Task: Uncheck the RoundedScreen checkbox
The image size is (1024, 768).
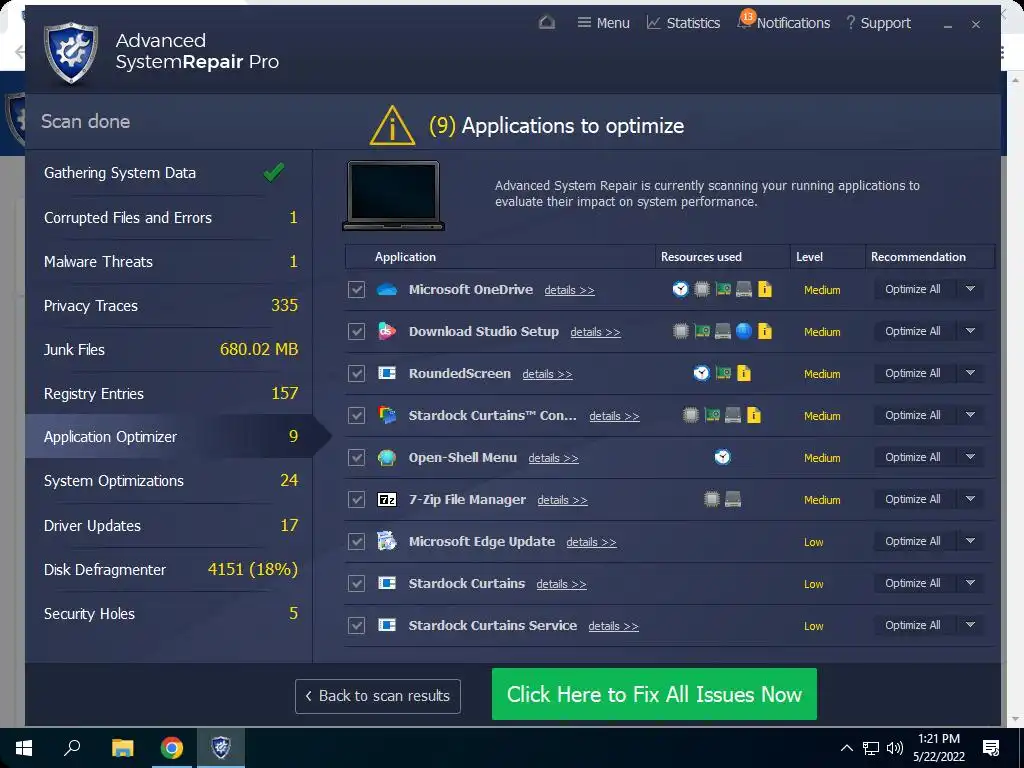Action: (x=357, y=374)
